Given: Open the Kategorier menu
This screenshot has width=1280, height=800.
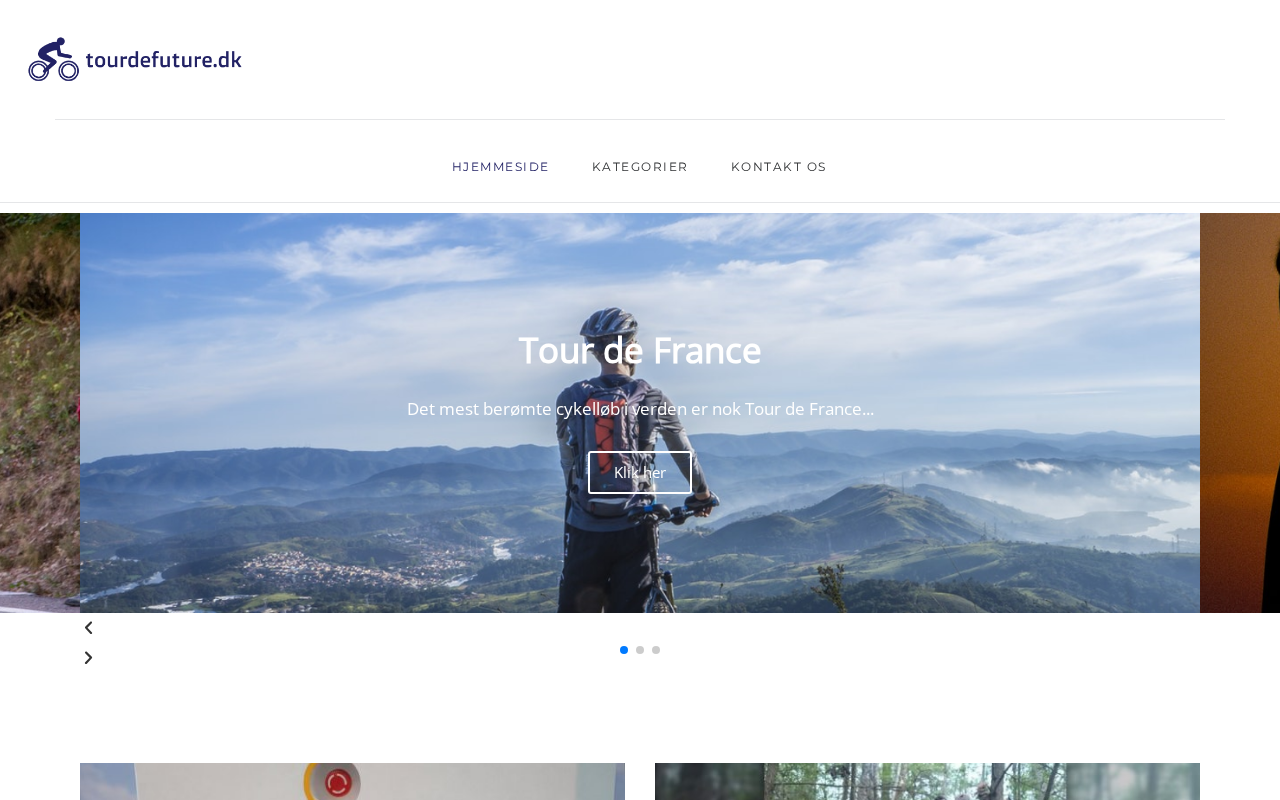Looking at the screenshot, I should click(640, 167).
